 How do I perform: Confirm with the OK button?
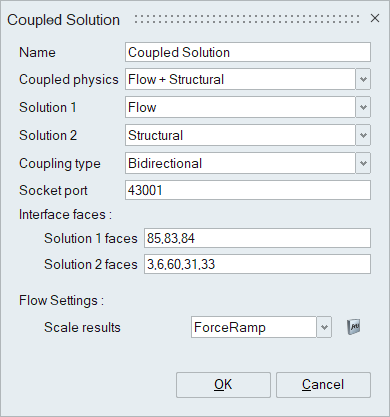[223, 385]
